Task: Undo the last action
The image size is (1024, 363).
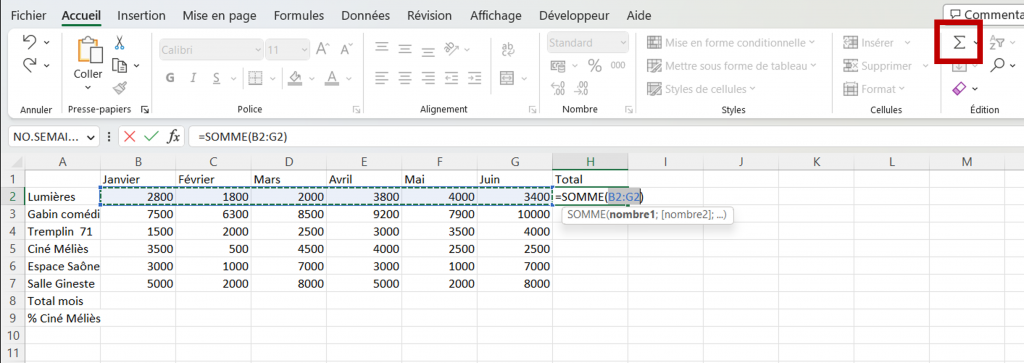Action: (x=29, y=42)
